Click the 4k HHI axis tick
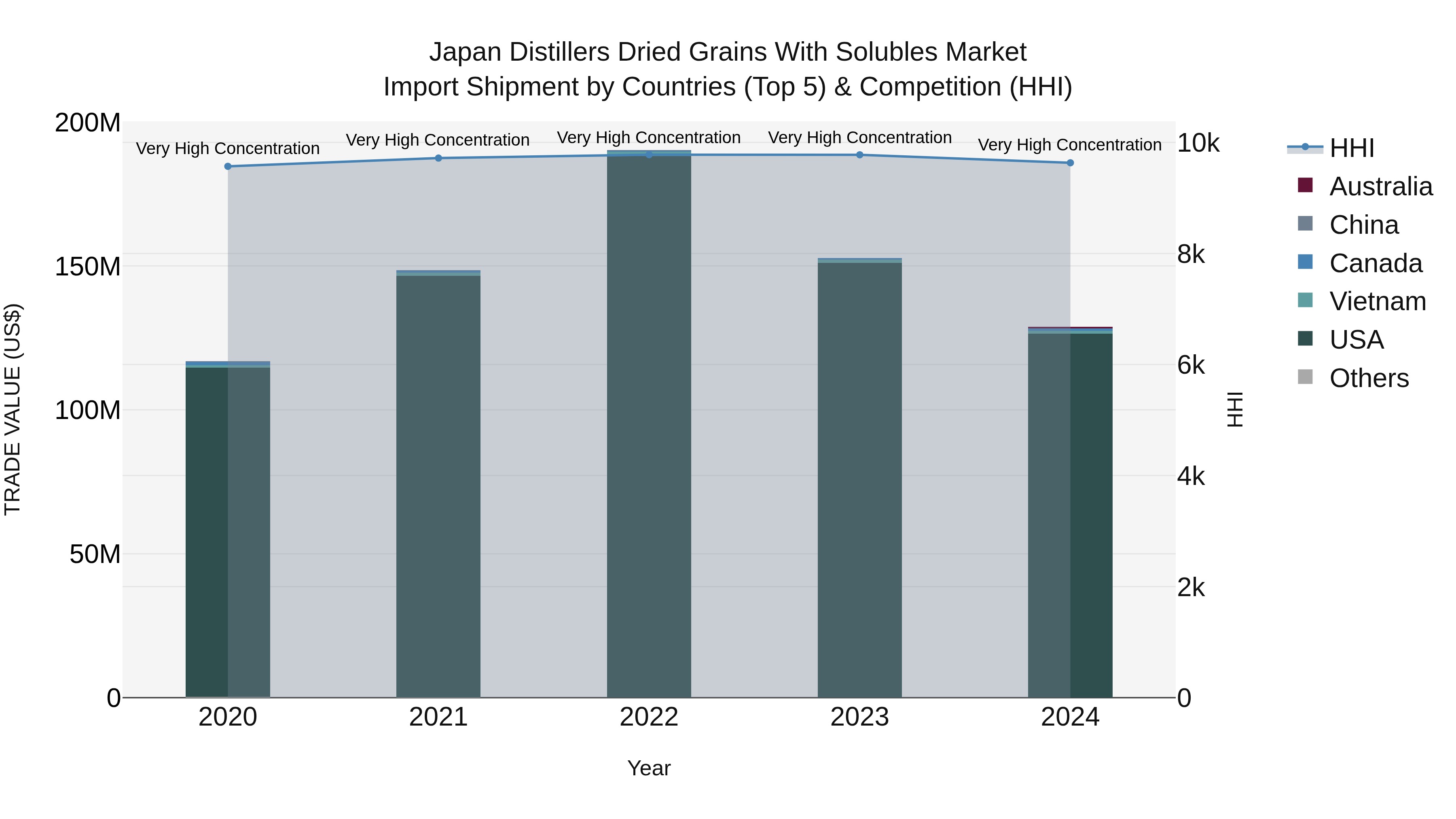Image resolution: width=1456 pixels, height=819 pixels. click(x=1191, y=476)
